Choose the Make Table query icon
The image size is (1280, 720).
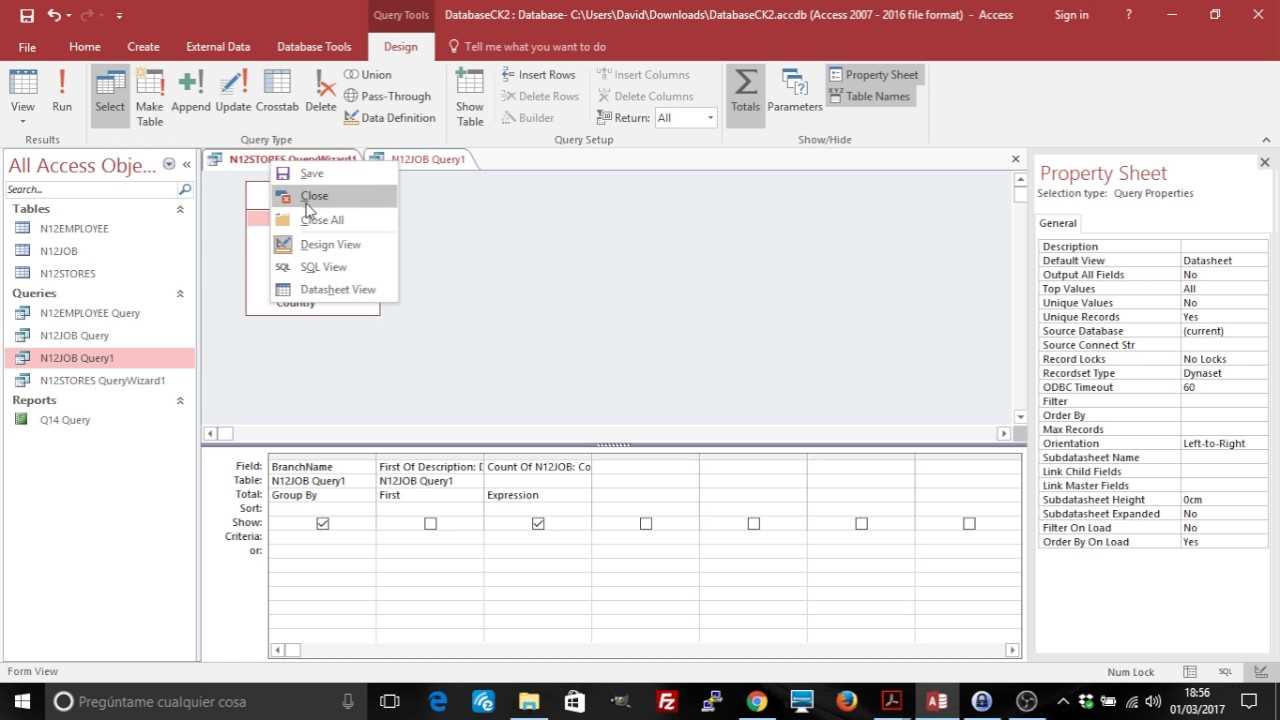(x=150, y=97)
